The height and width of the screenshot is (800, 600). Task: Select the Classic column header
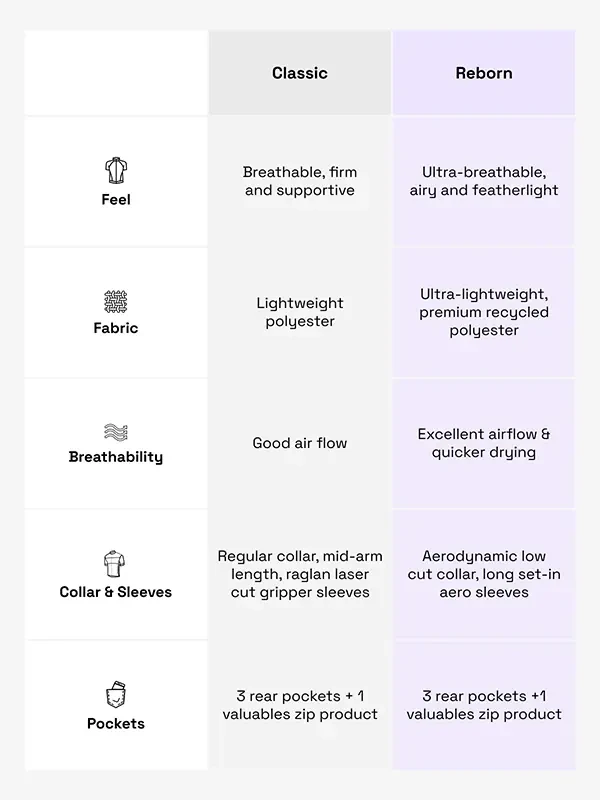(300, 73)
